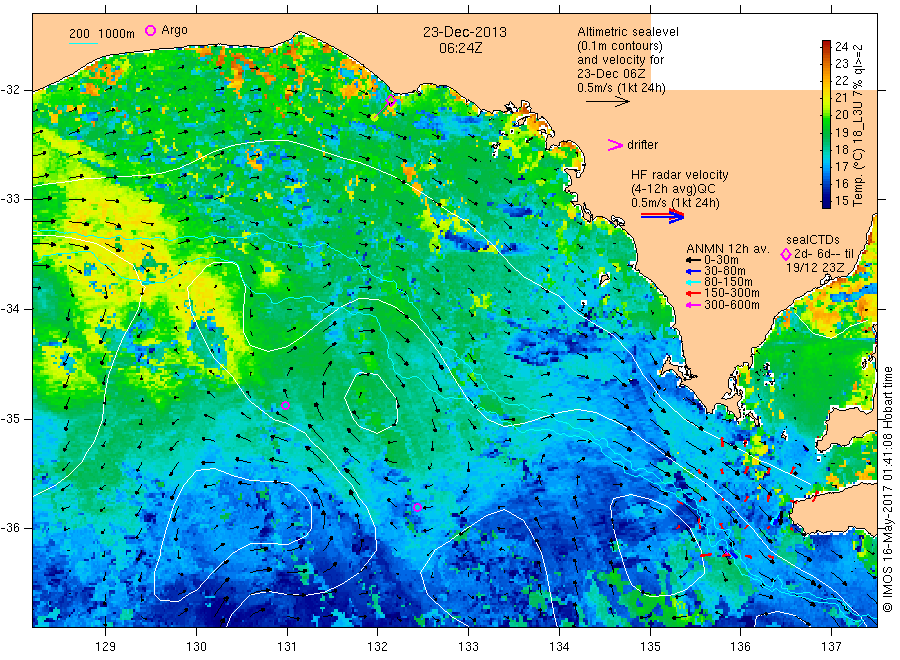This screenshot has width=900, height=660.
Task: Click the '200 1000m' isobath legend text
Action: click(x=102, y=33)
